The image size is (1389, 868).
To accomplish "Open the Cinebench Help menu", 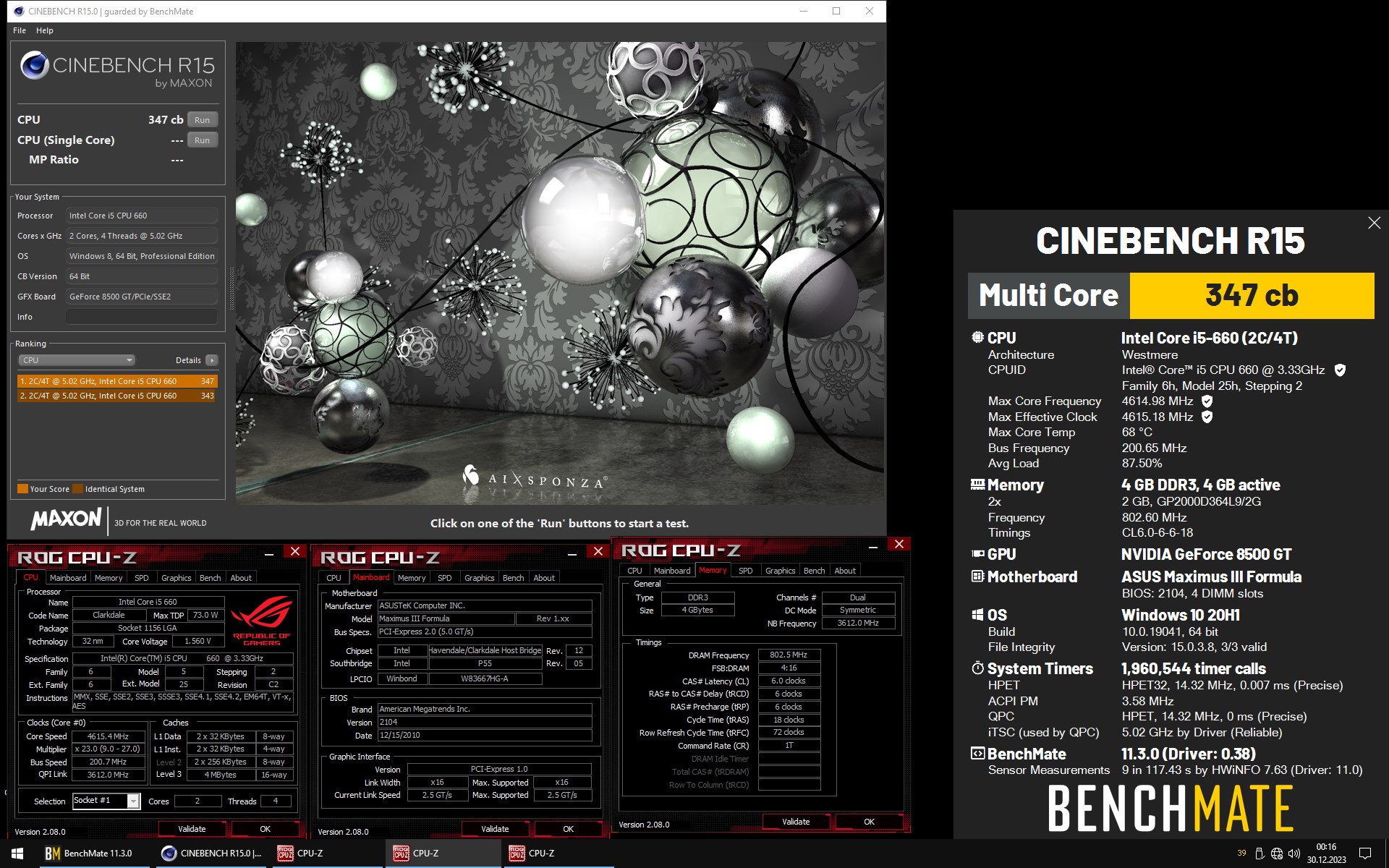I will [x=45, y=30].
